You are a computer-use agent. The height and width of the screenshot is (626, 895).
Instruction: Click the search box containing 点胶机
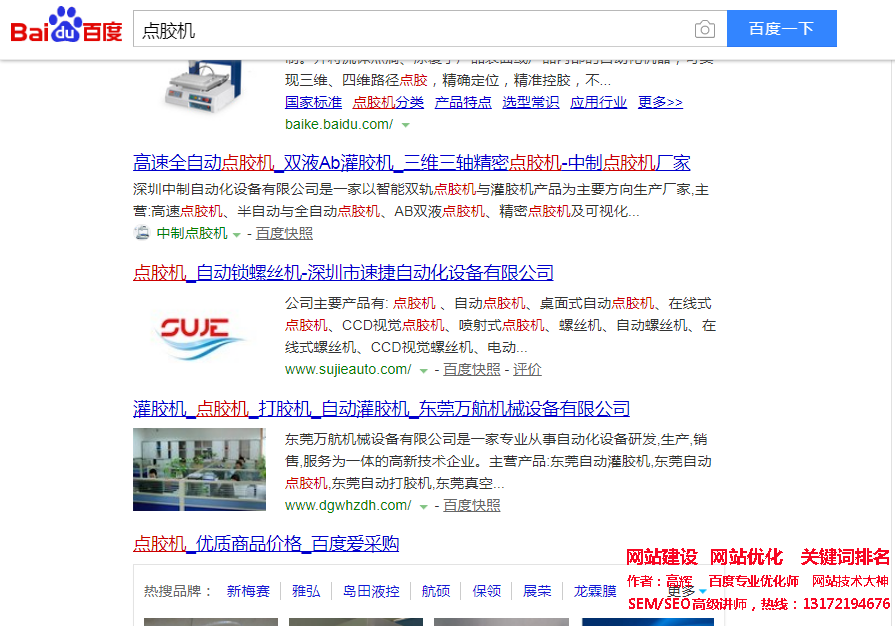click(x=410, y=29)
